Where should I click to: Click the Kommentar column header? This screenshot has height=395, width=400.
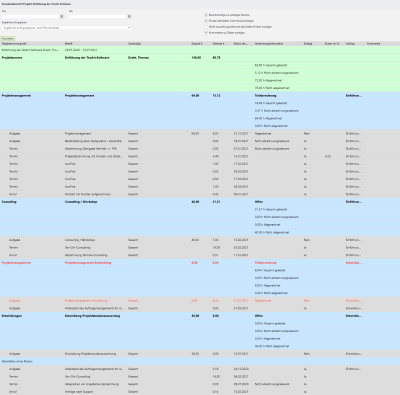coord(373,44)
